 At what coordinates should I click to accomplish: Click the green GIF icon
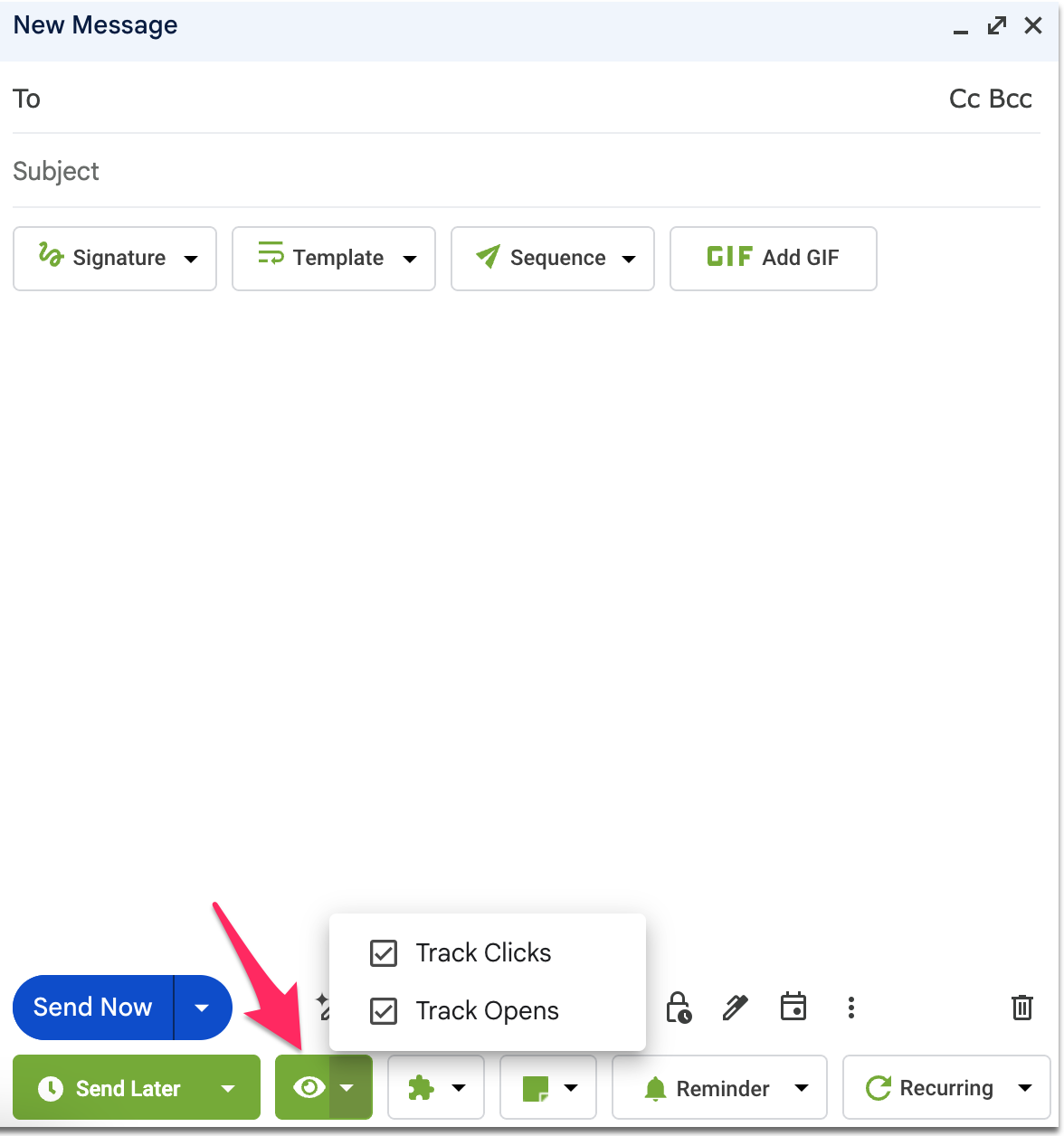point(729,257)
